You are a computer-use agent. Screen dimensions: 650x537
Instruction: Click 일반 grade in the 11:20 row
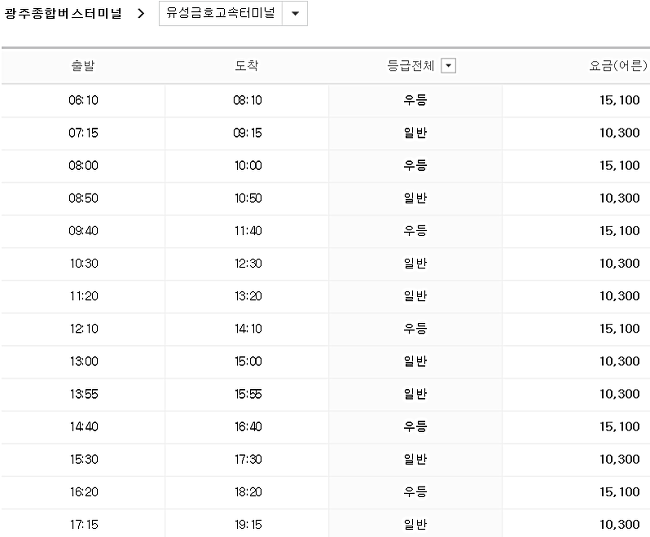[415, 296]
